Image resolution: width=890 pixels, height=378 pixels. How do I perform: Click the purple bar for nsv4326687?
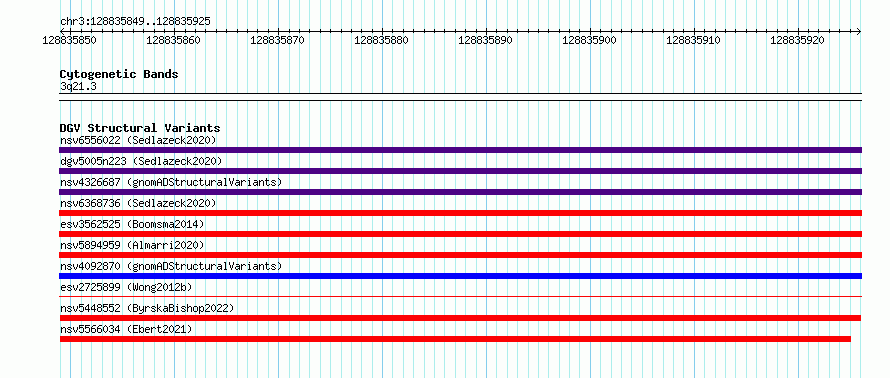[x=460, y=192]
